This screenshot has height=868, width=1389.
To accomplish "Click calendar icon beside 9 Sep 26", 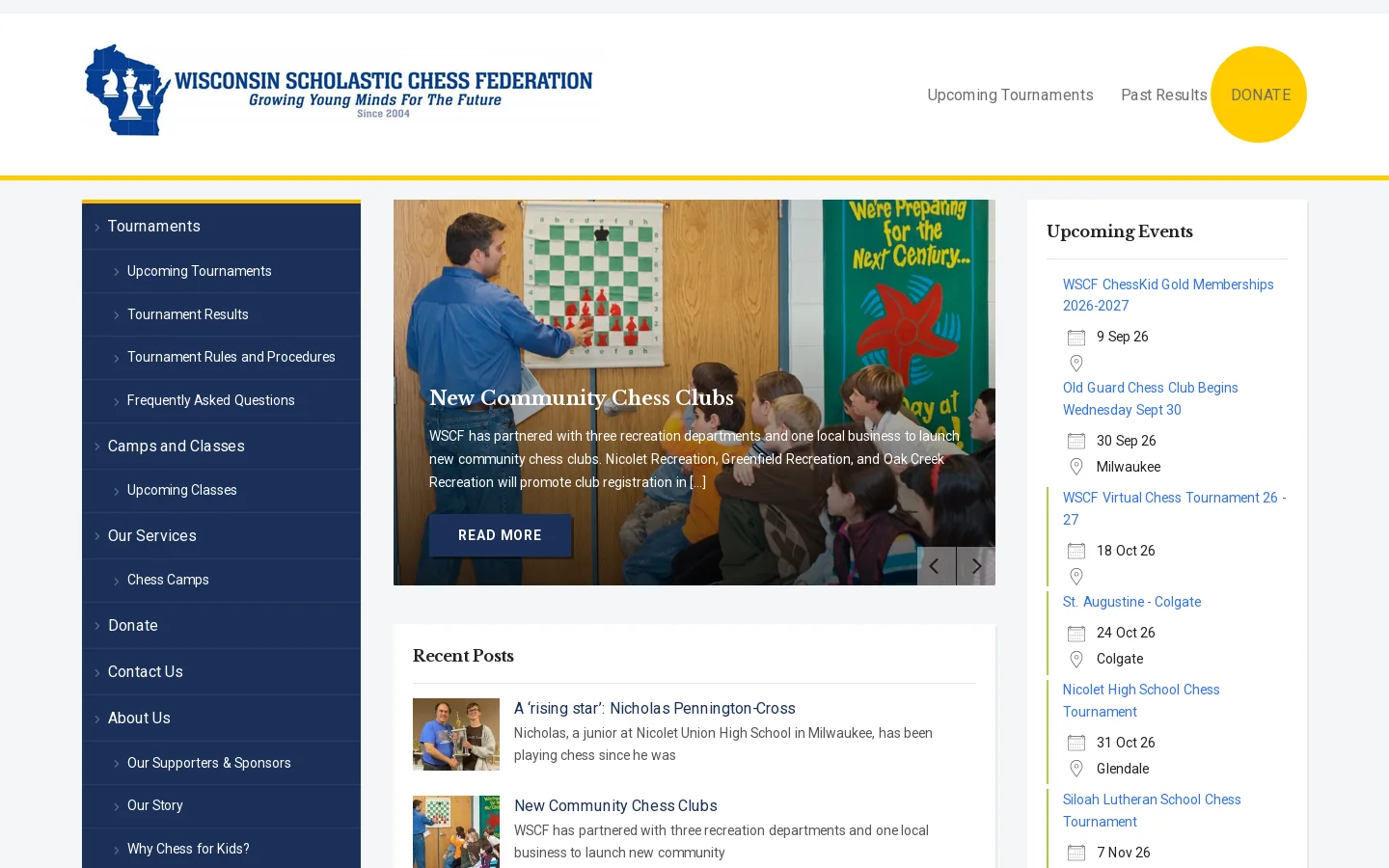I will [1076, 338].
